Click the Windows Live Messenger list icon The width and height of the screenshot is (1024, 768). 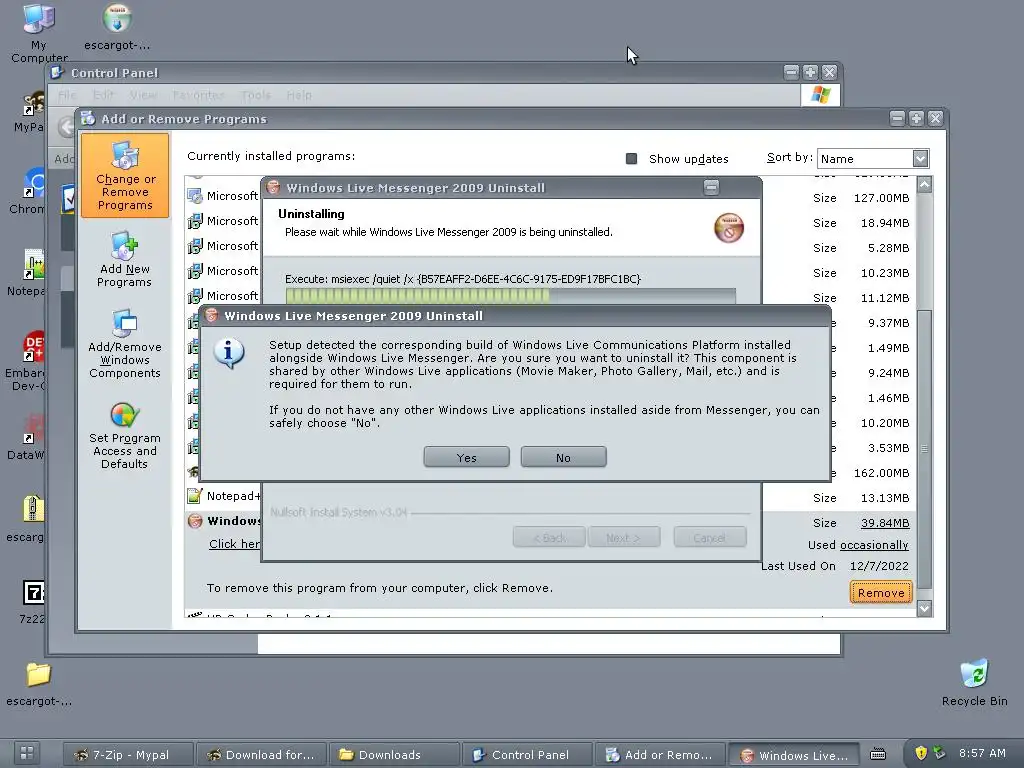click(195, 520)
